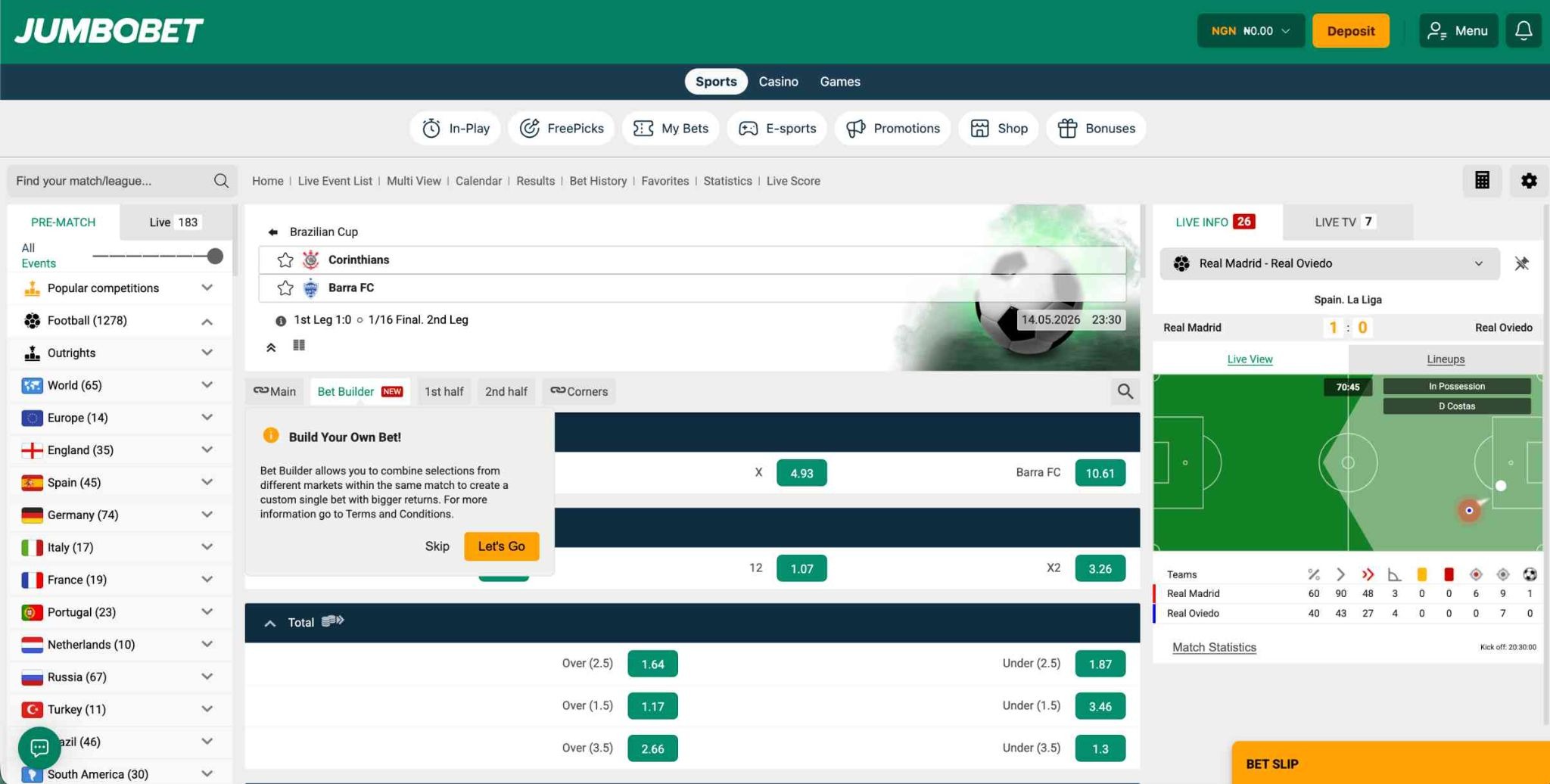Open the live chat bubble
This screenshot has width=1550, height=784.
[x=39, y=748]
